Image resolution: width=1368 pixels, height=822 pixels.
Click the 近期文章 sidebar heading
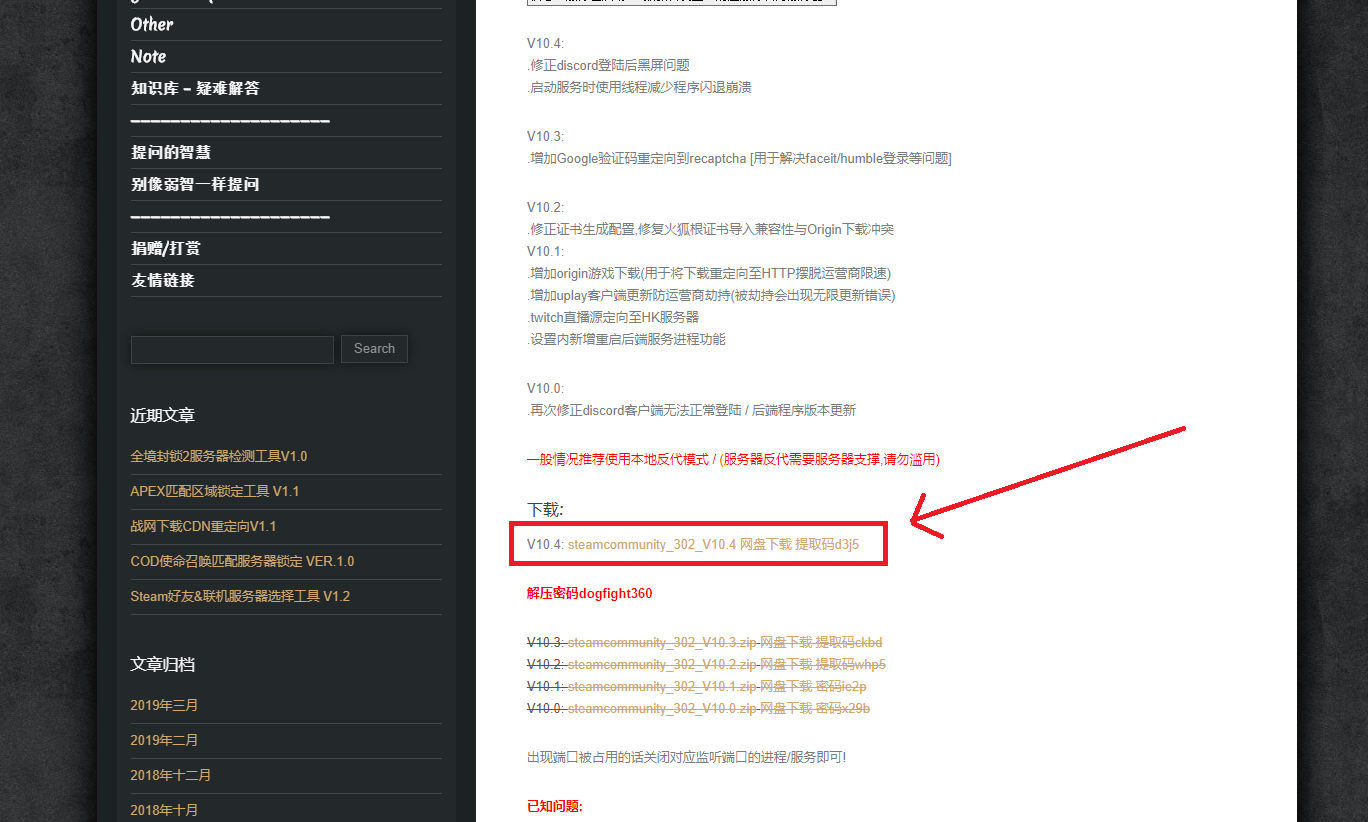162,415
